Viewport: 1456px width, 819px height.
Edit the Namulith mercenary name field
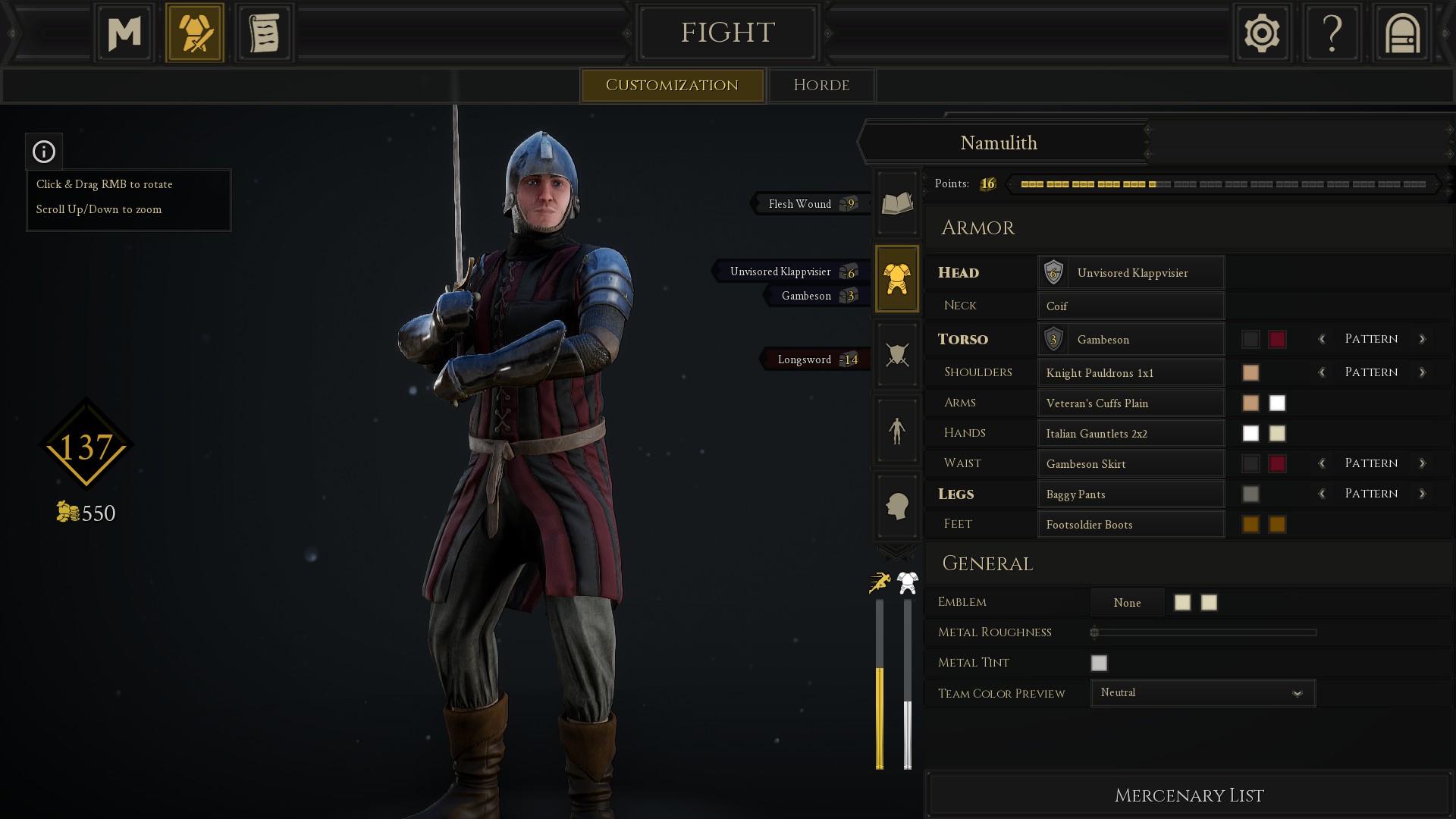click(x=999, y=143)
